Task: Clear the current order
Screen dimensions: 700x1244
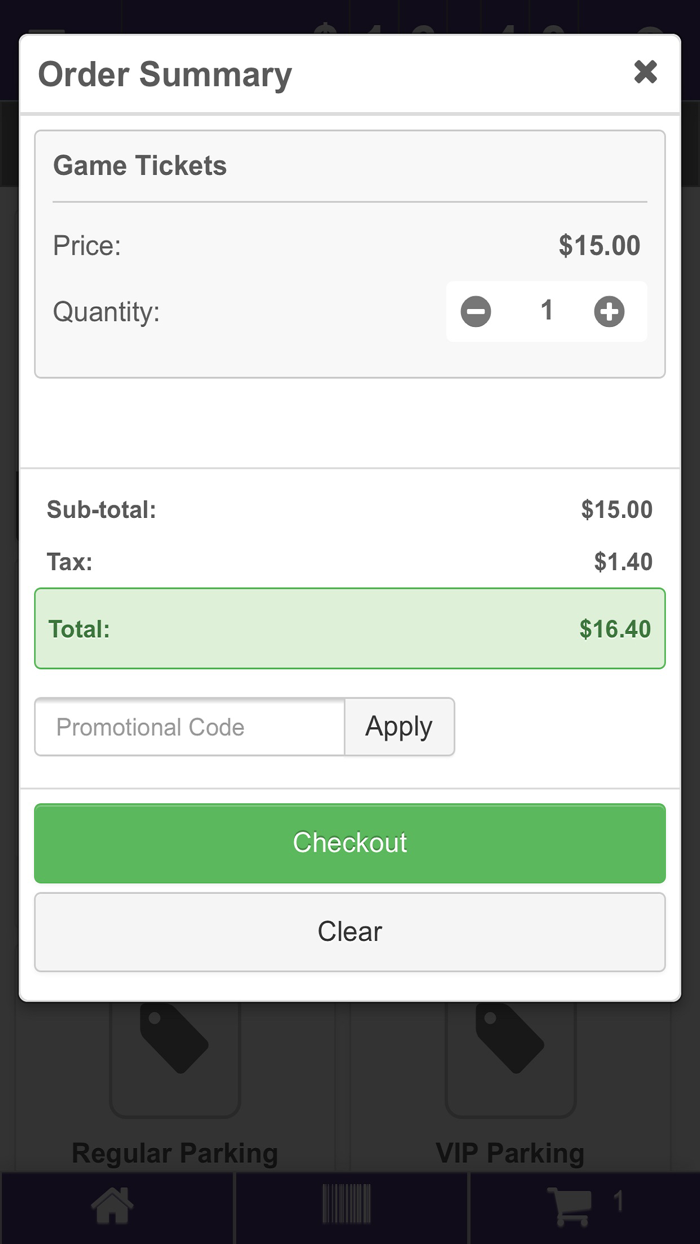Action: [x=350, y=931]
